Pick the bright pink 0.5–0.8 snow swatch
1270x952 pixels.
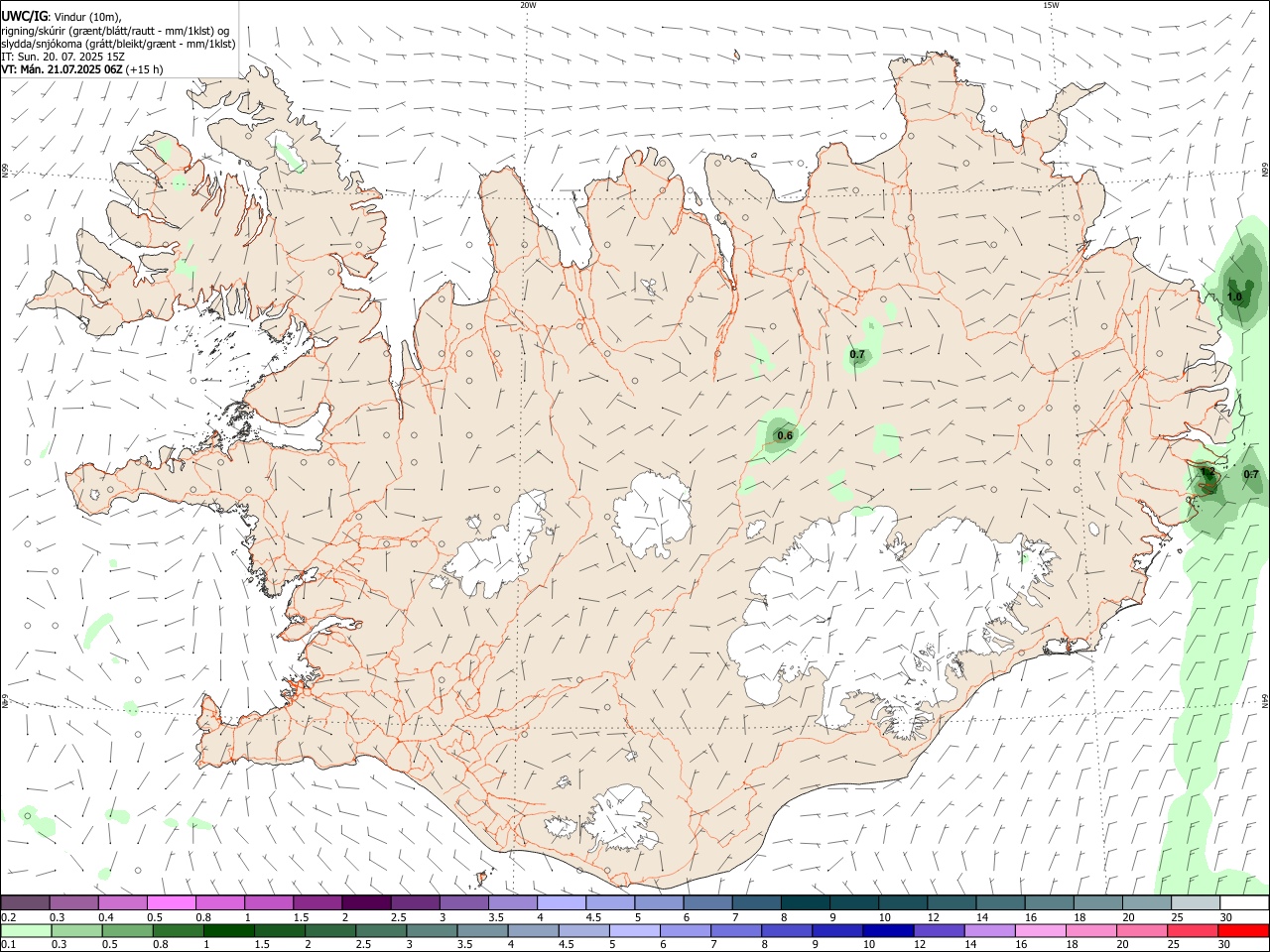[172, 902]
